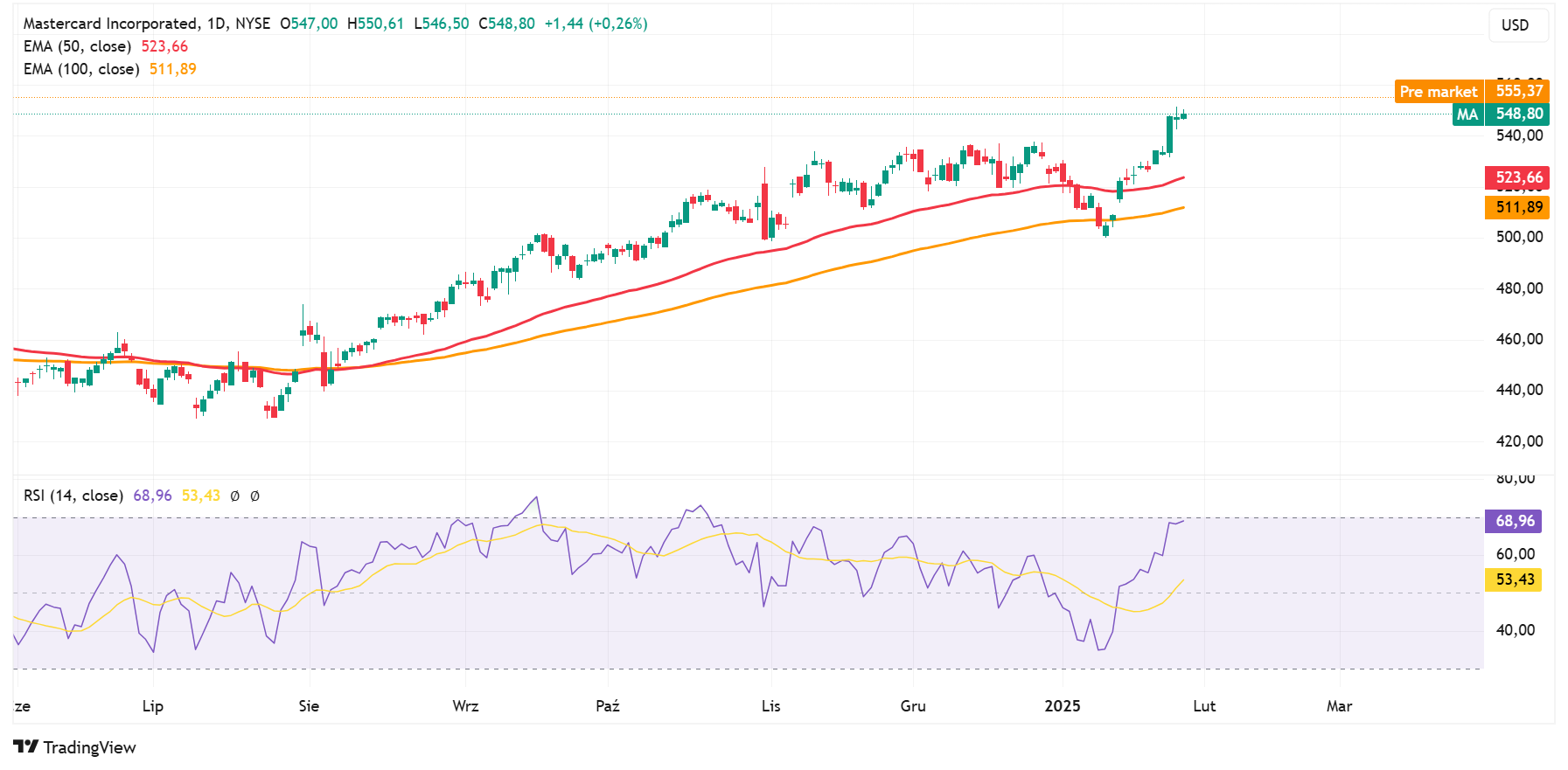
Task: Click the TradingView logo
Action: pyautogui.click(x=75, y=747)
